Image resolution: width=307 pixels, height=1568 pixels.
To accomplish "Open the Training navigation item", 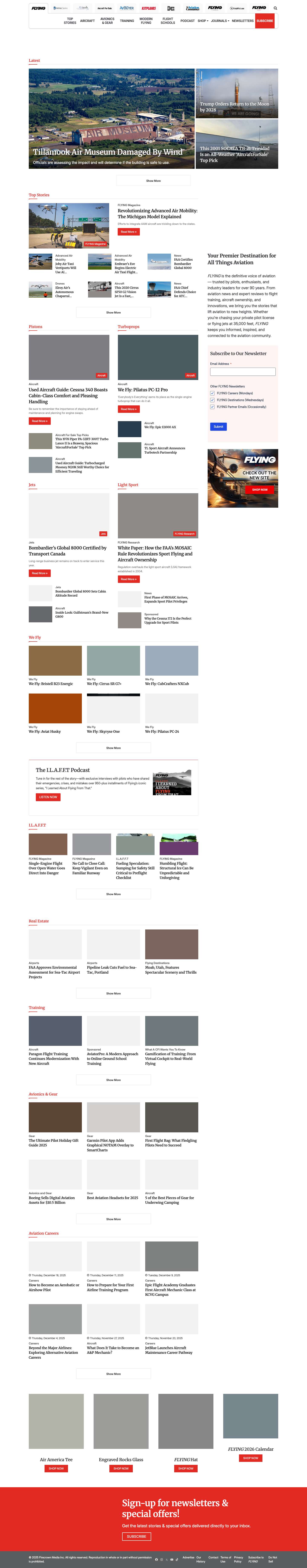I will coord(127,21).
